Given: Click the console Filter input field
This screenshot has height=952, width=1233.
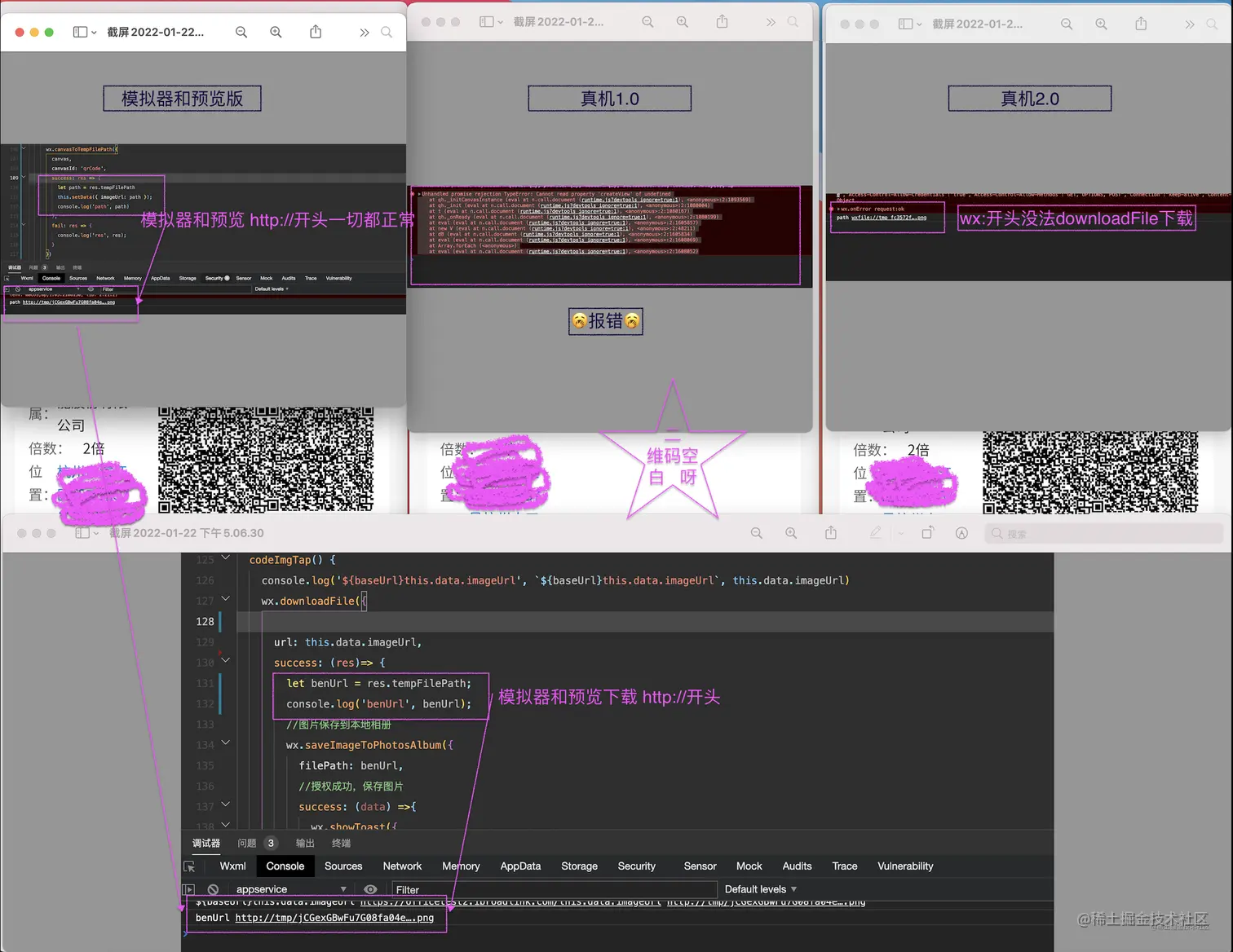Looking at the screenshot, I should (555, 890).
